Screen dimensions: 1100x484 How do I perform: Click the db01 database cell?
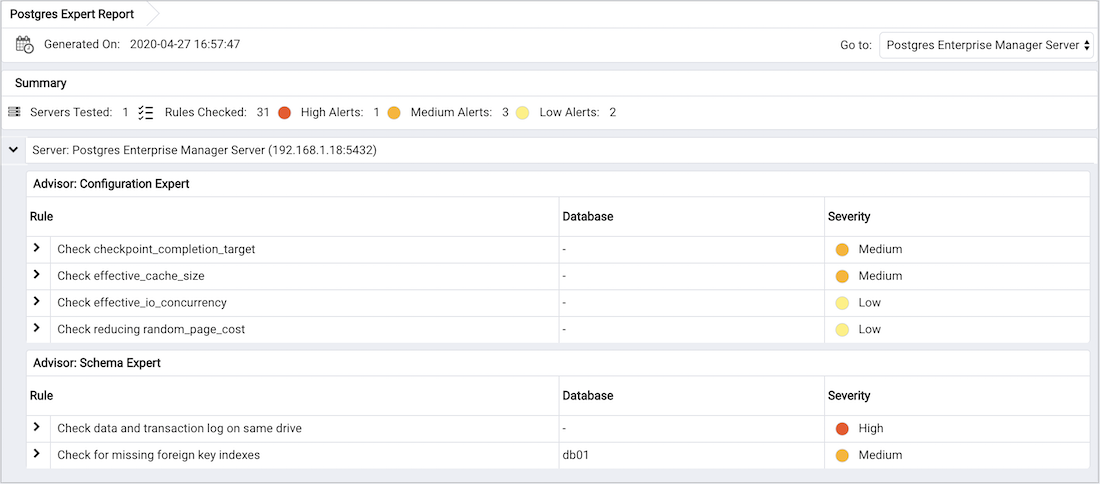575,455
